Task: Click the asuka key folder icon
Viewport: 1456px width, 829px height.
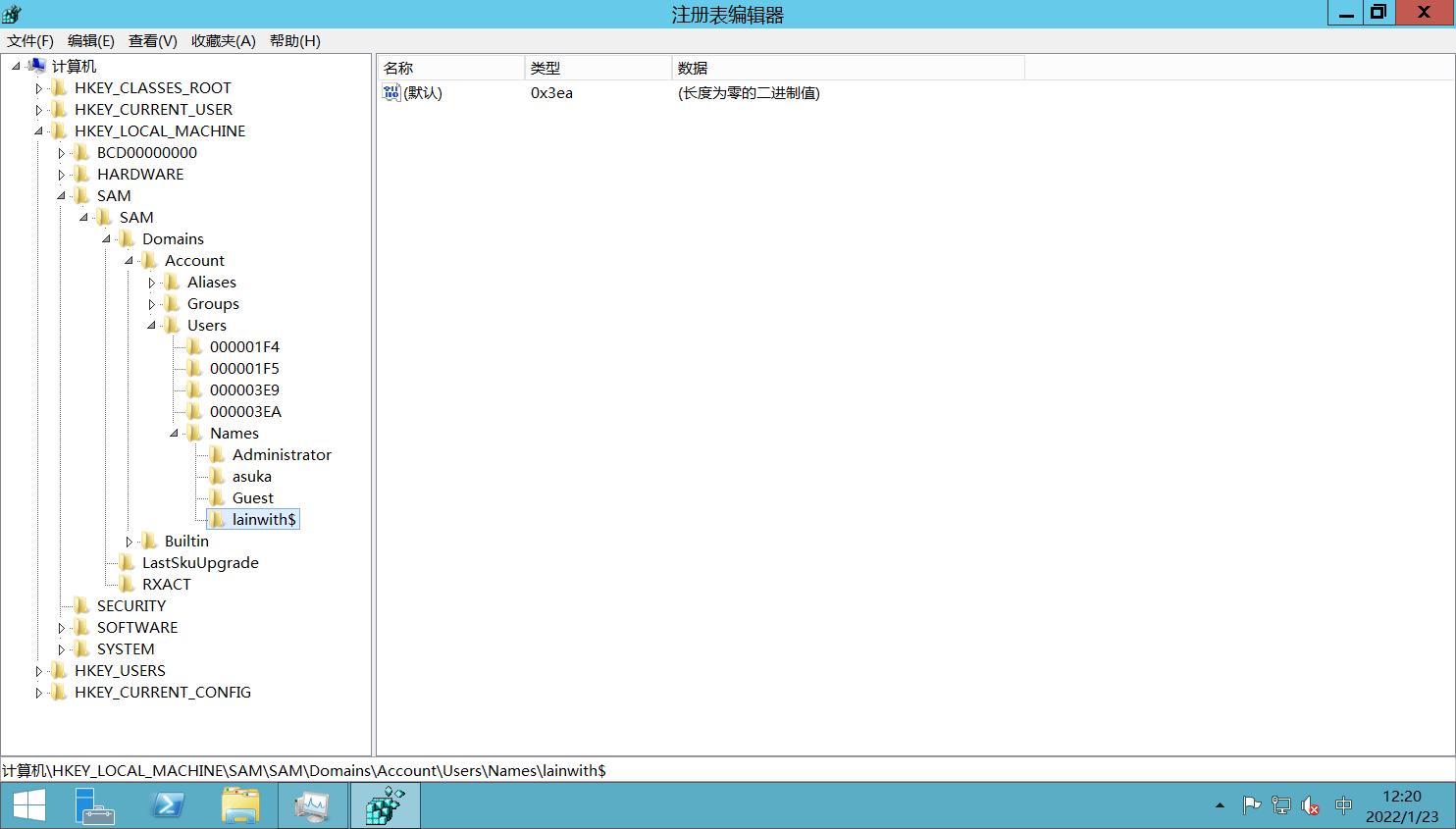Action: tap(218, 476)
